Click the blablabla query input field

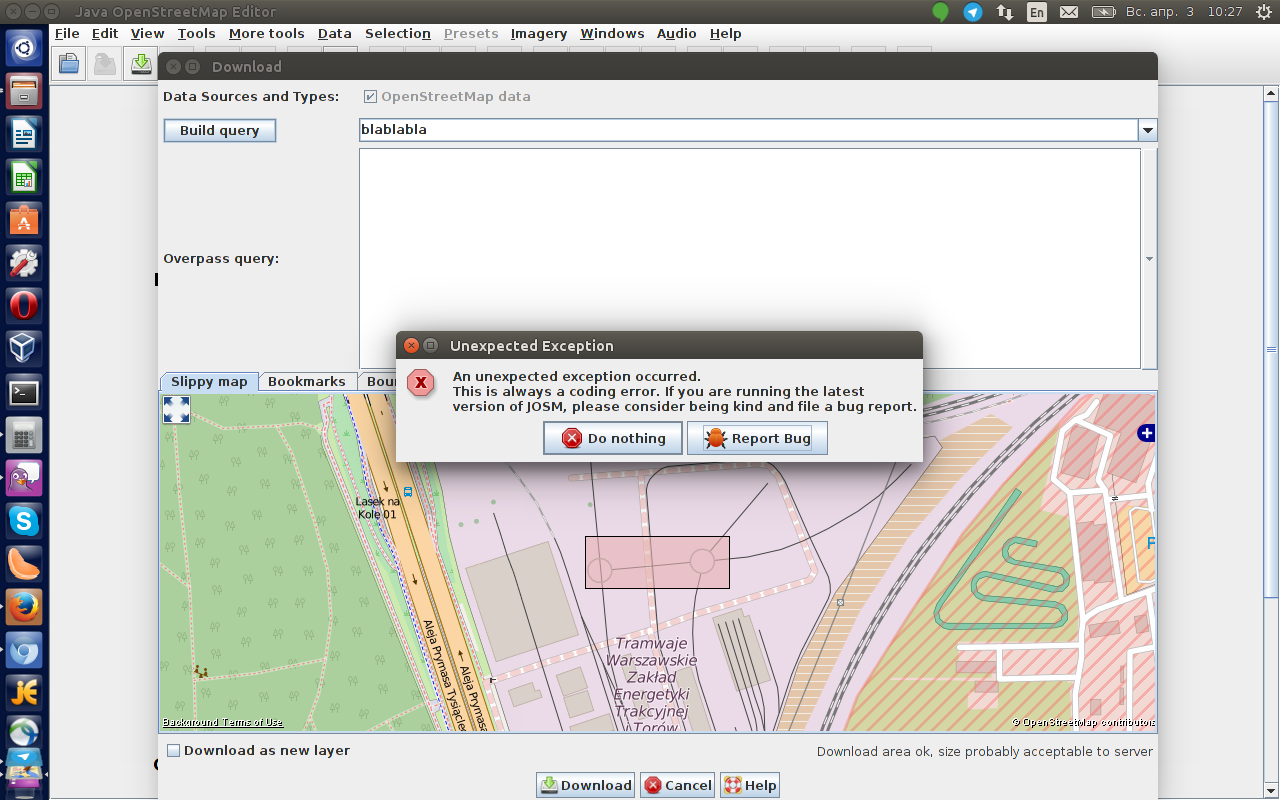point(748,130)
